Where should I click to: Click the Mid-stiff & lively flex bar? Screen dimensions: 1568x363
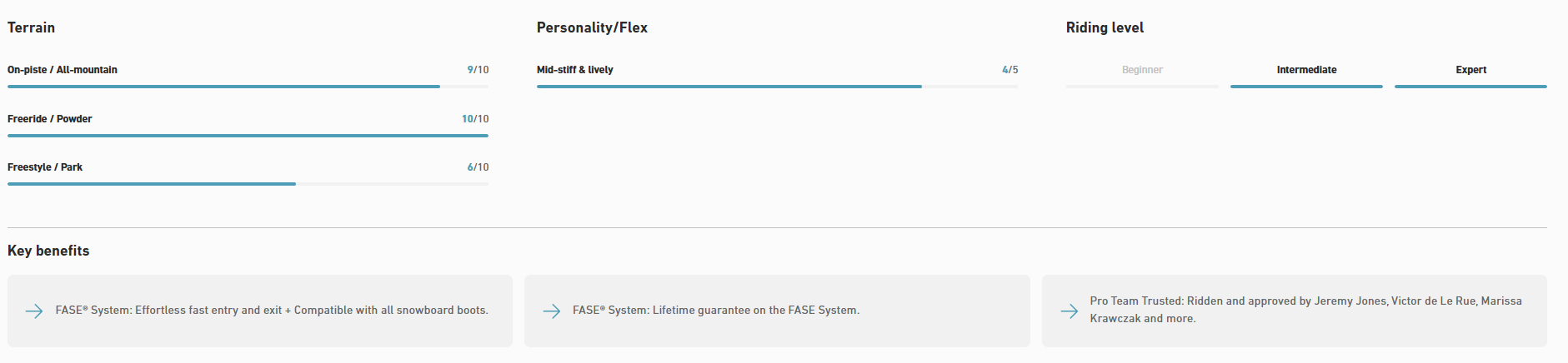pyautogui.click(x=777, y=87)
